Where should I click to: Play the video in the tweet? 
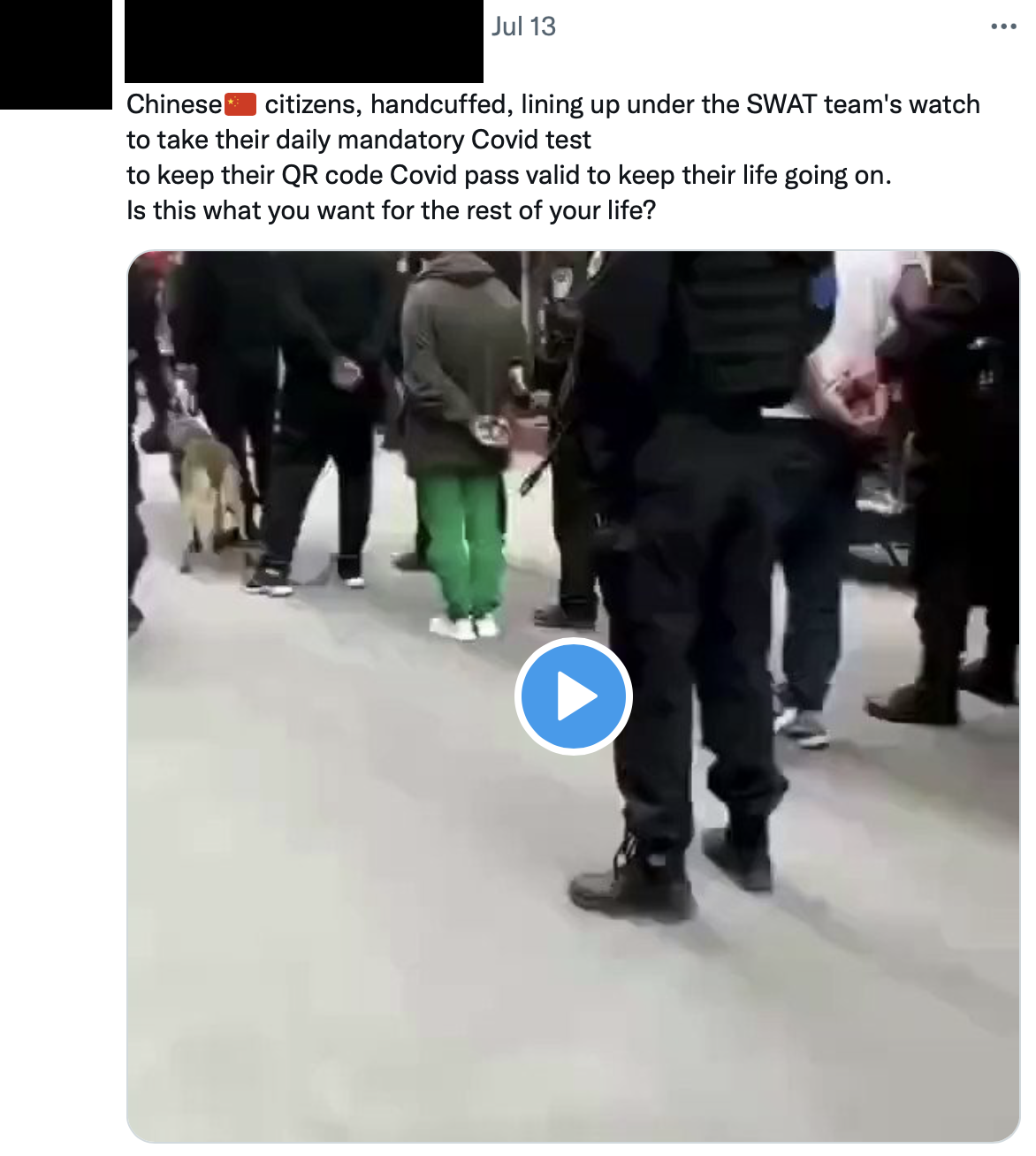573,696
